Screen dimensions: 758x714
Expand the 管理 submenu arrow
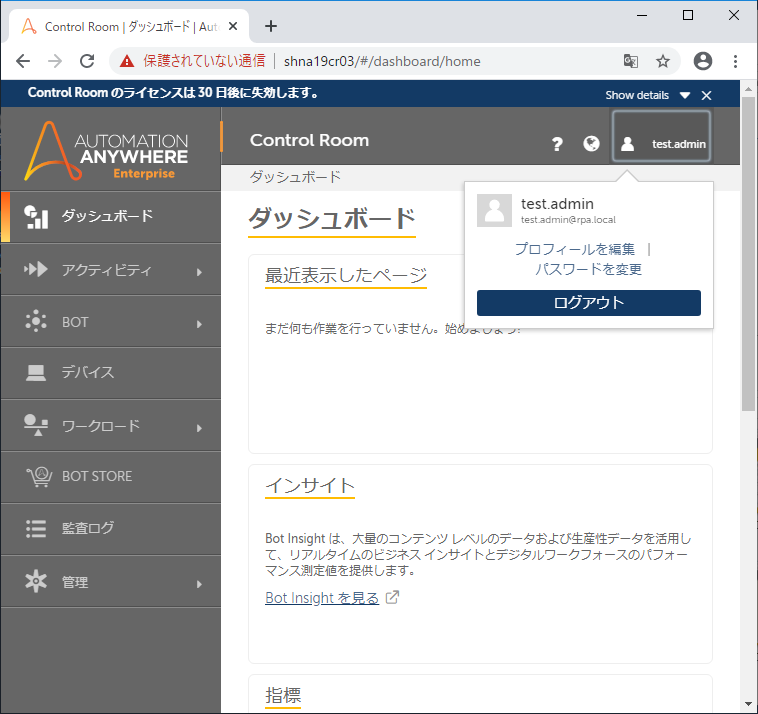pos(199,584)
